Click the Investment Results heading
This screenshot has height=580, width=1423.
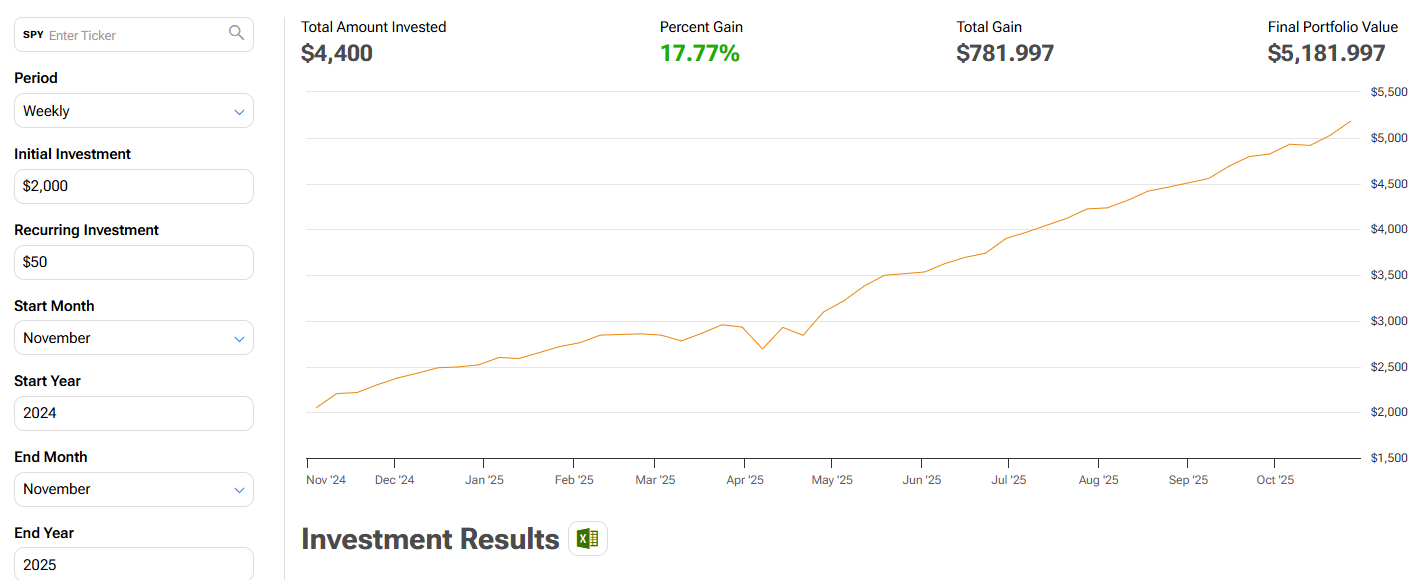pos(430,539)
